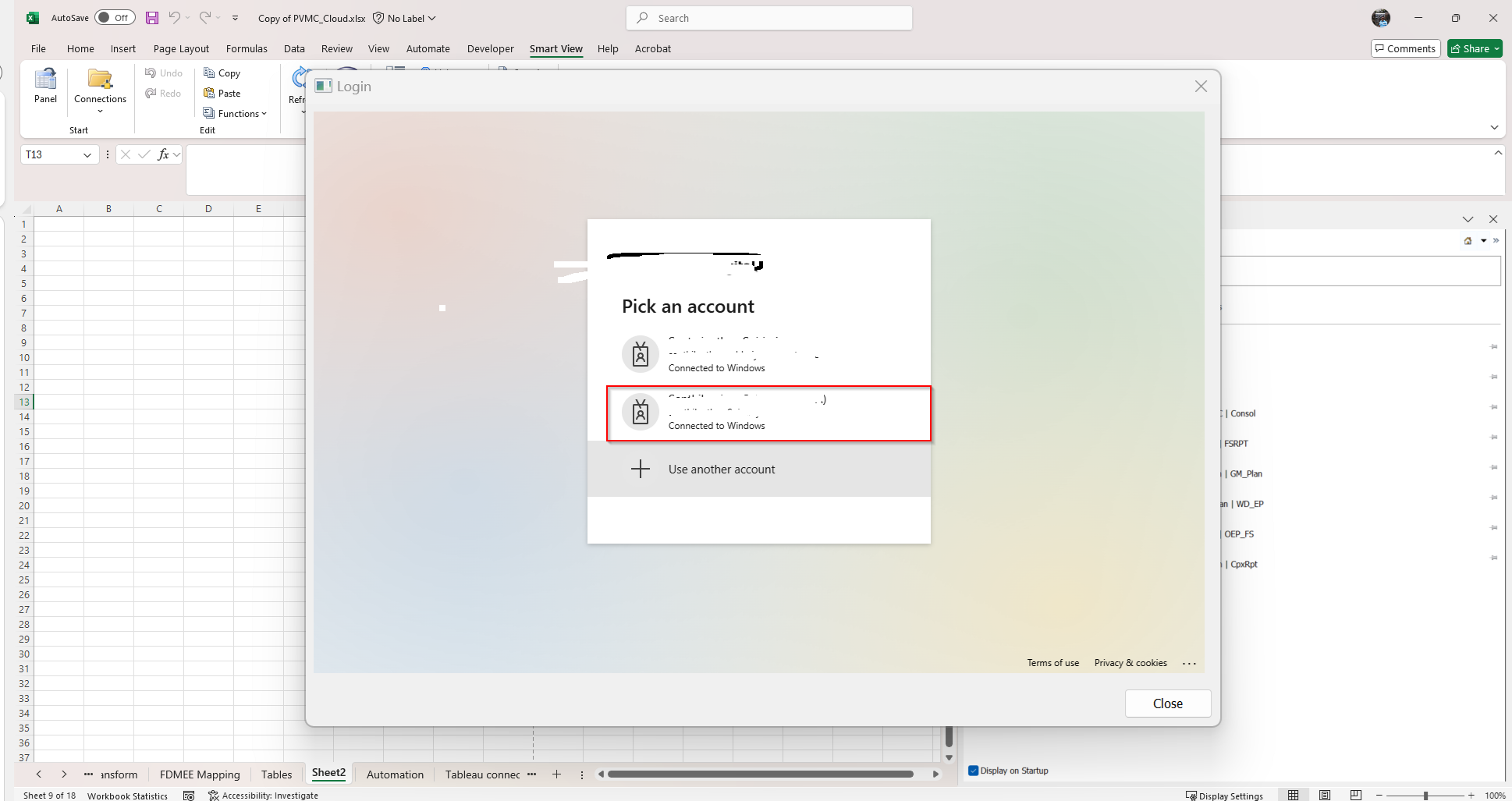This screenshot has width=1512, height=801.
Task: Click the Refresh icon on the ribbon
Action: tap(300, 78)
